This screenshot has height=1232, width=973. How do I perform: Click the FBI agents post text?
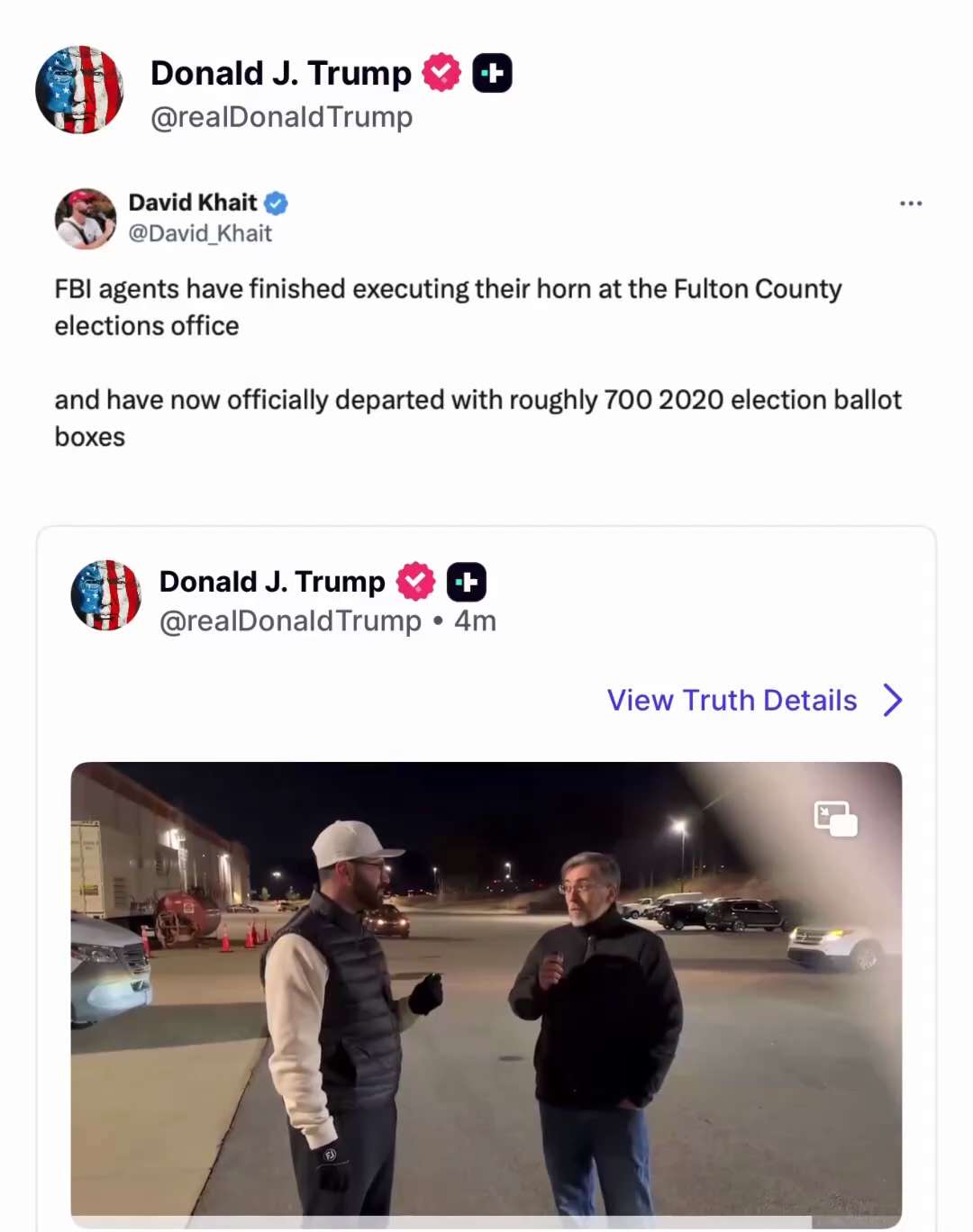[x=477, y=362]
